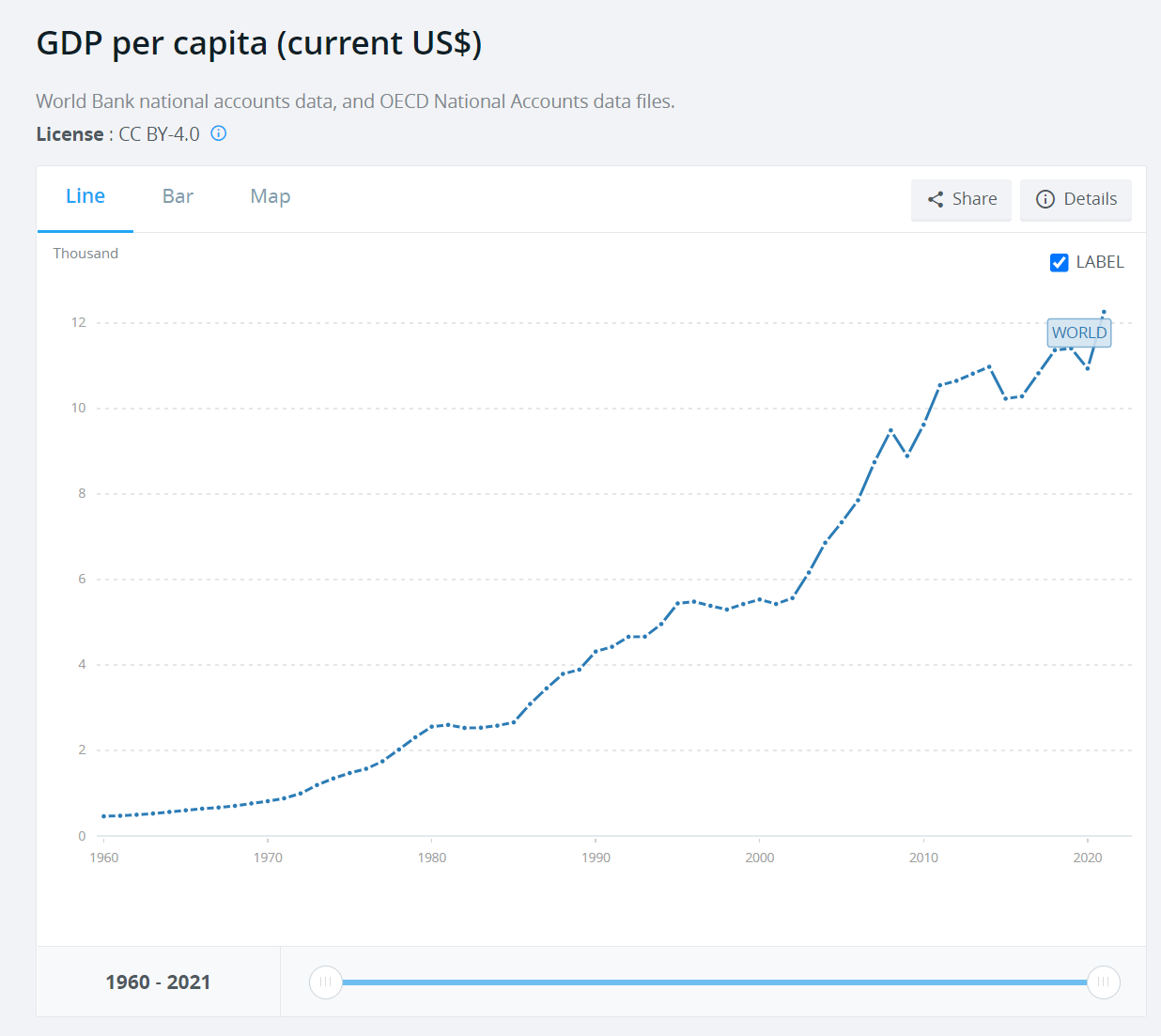Open the Details panel
Viewport: 1161px width, 1036px height.
point(1076,199)
